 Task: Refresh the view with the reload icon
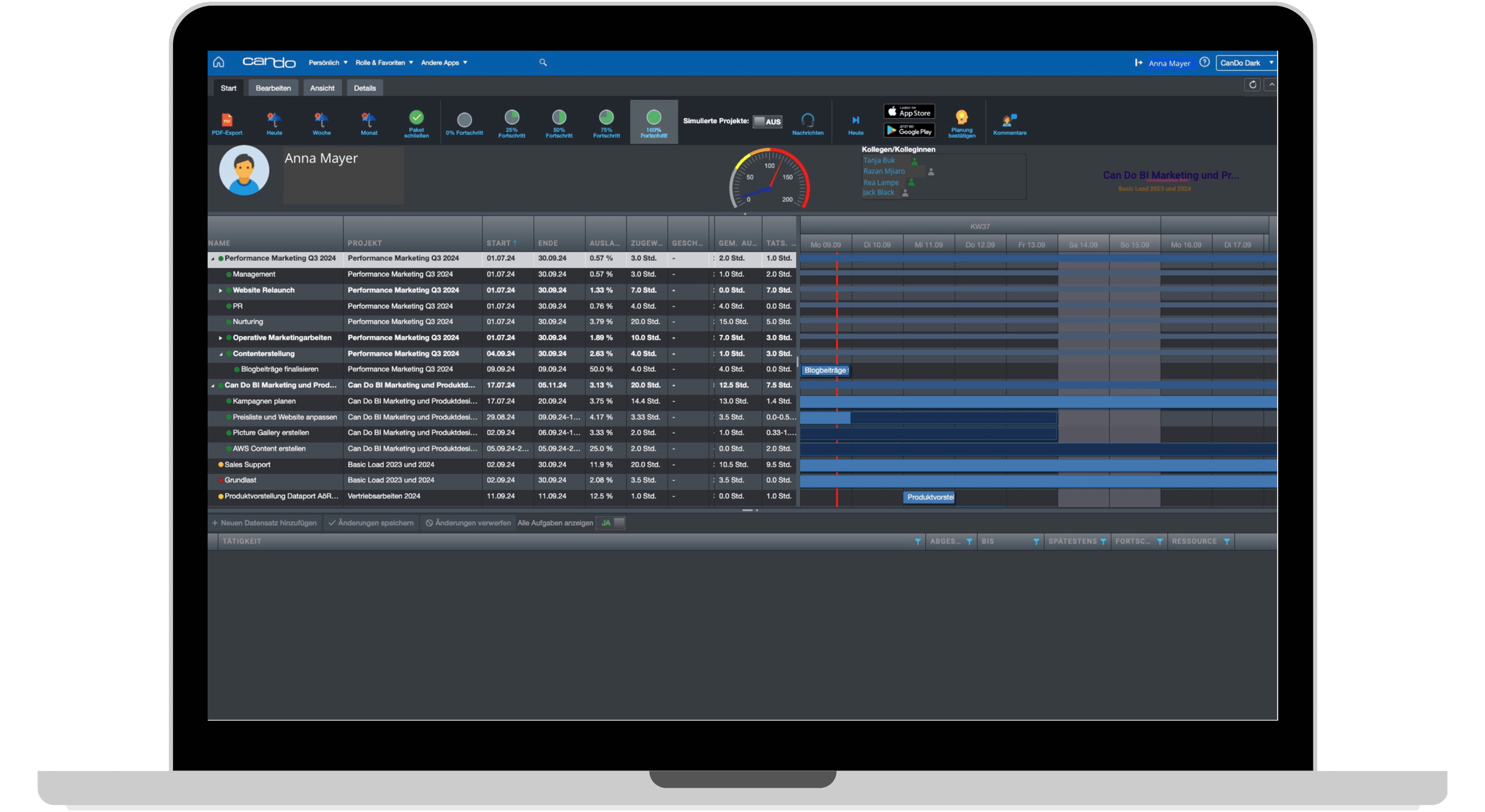(x=1253, y=85)
